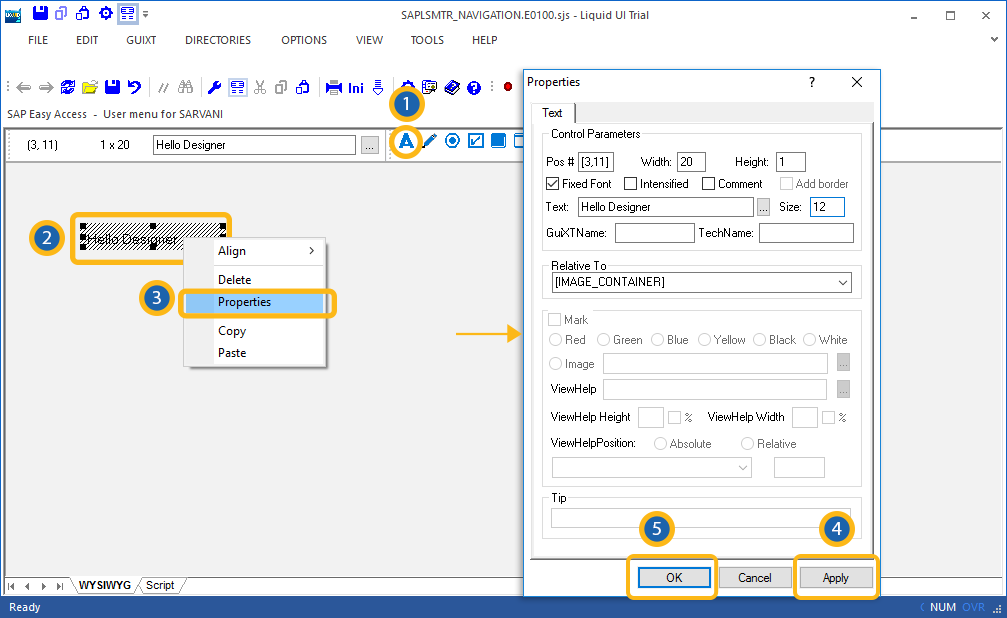
Task: Enable the Intensified checkbox
Action: click(x=631, y=184)
